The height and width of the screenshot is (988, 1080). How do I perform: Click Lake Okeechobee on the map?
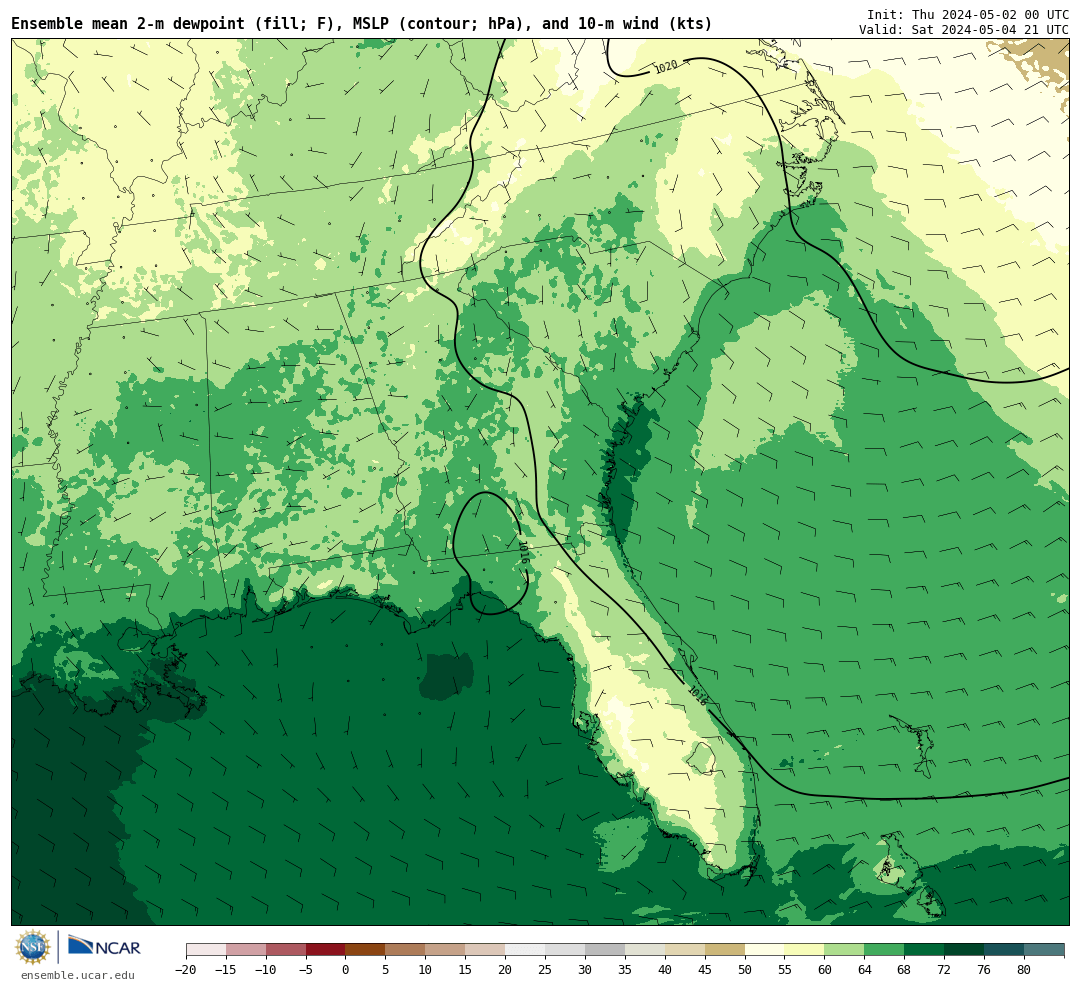[701, 757]
